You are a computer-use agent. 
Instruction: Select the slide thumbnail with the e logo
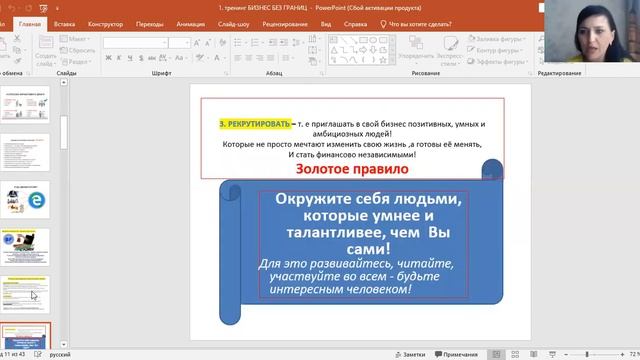coord(25,200)
